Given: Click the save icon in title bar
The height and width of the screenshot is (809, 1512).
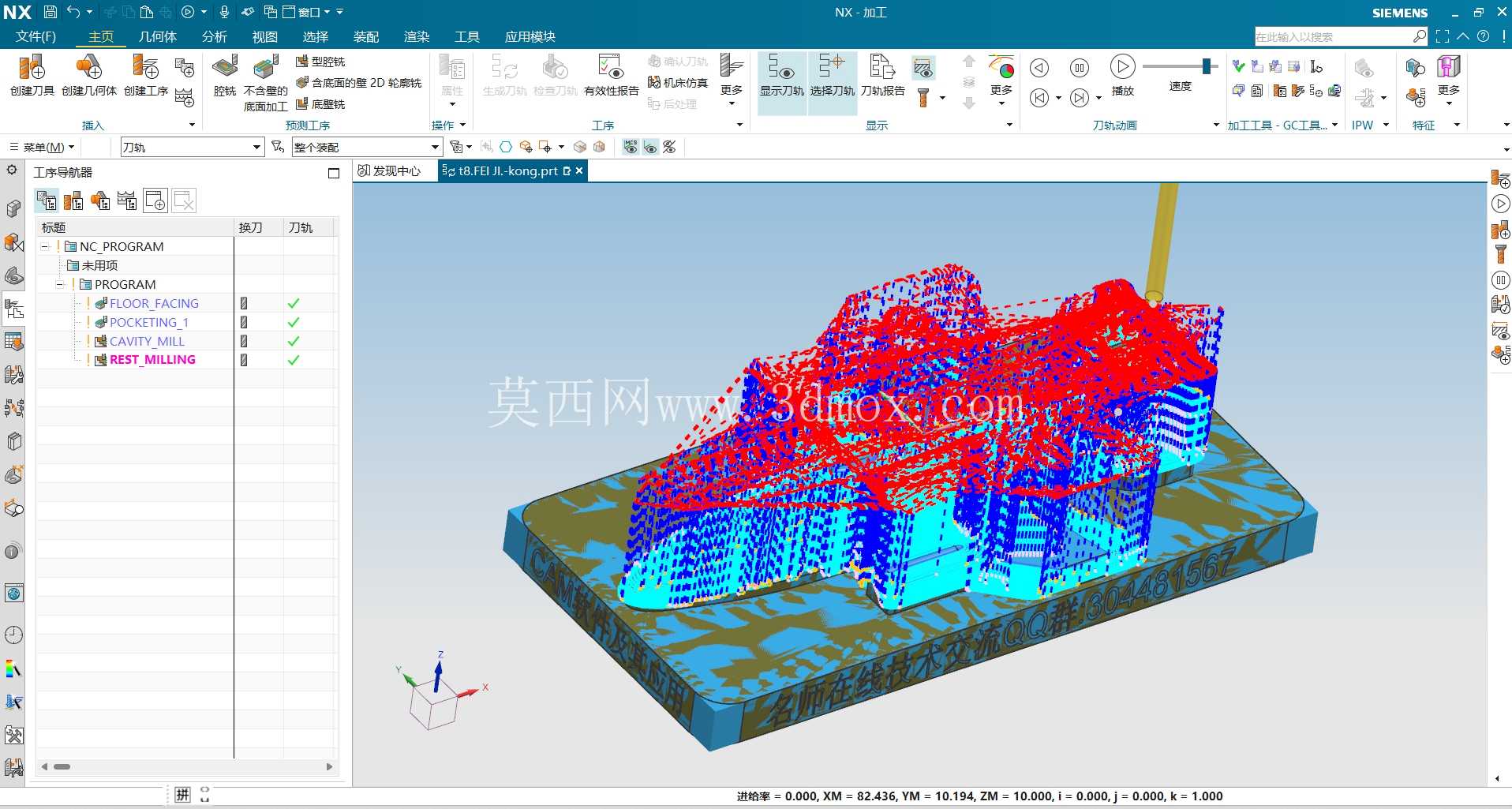Looking at the screenshot, I should click(50, 12).
